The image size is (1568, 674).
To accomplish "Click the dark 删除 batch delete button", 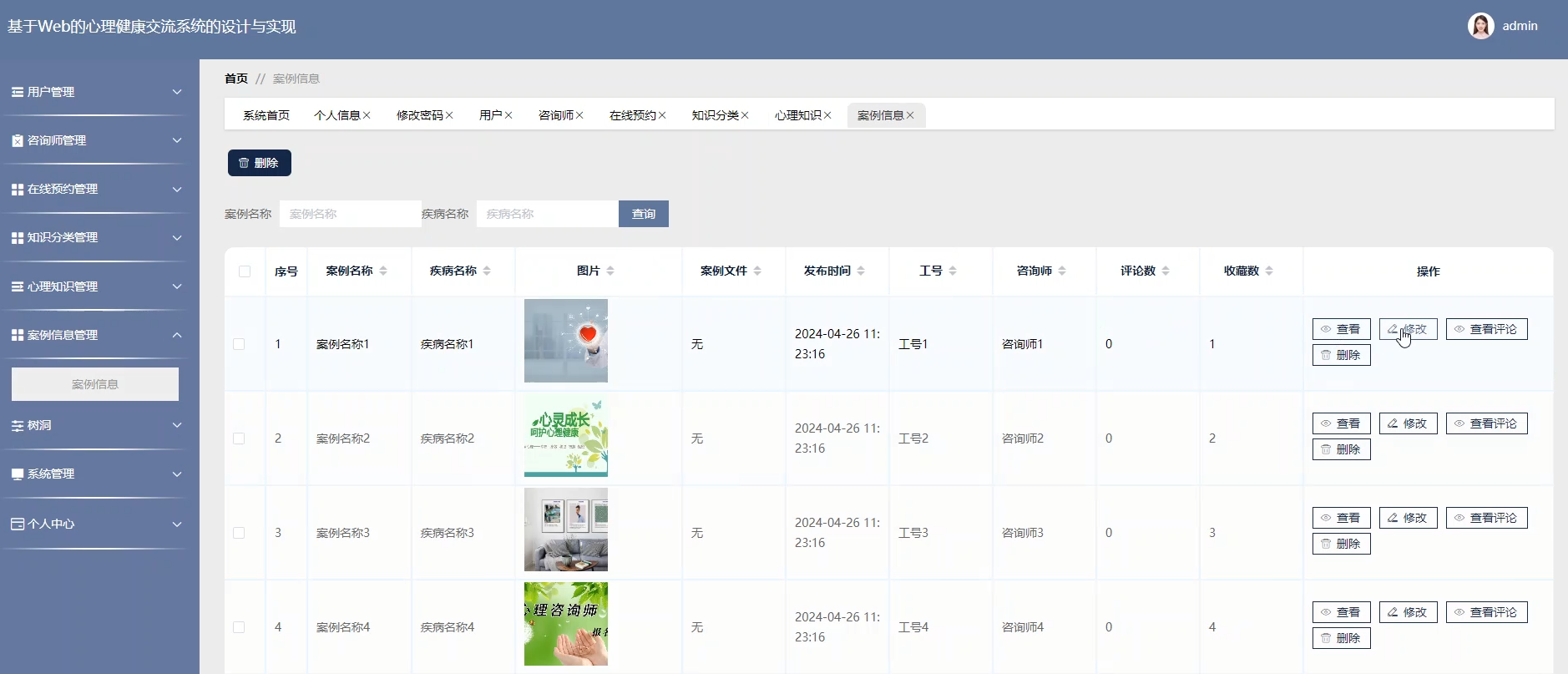I will pos(260,163).
